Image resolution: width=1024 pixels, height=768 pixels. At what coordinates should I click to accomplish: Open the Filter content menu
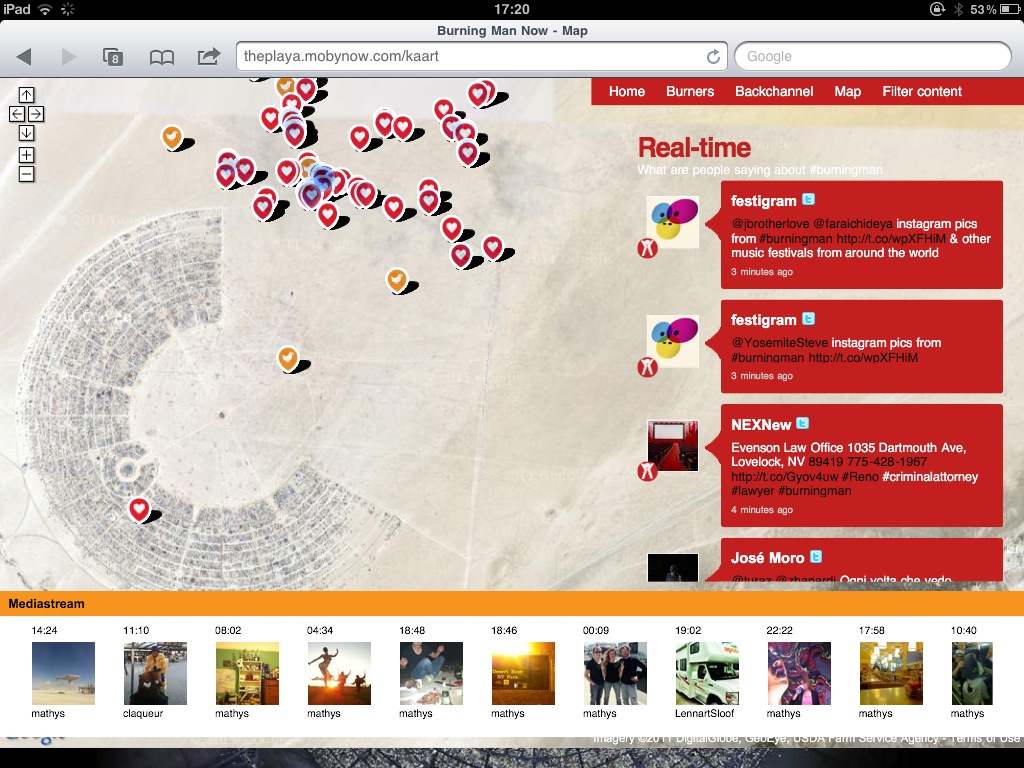921,91
